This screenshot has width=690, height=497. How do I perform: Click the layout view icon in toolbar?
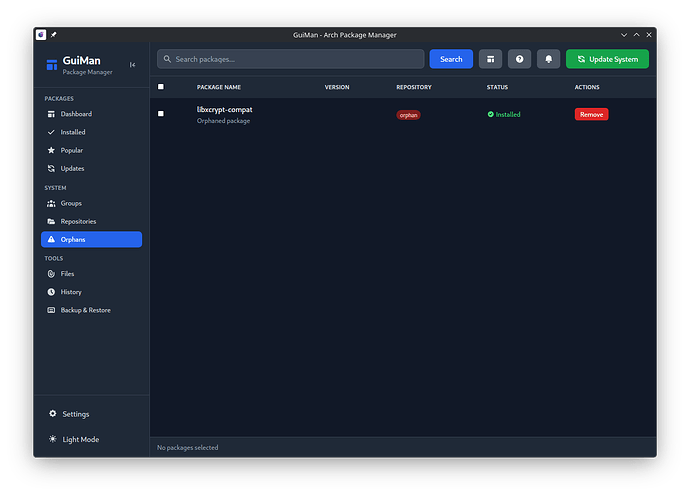(x=490, y=59)
